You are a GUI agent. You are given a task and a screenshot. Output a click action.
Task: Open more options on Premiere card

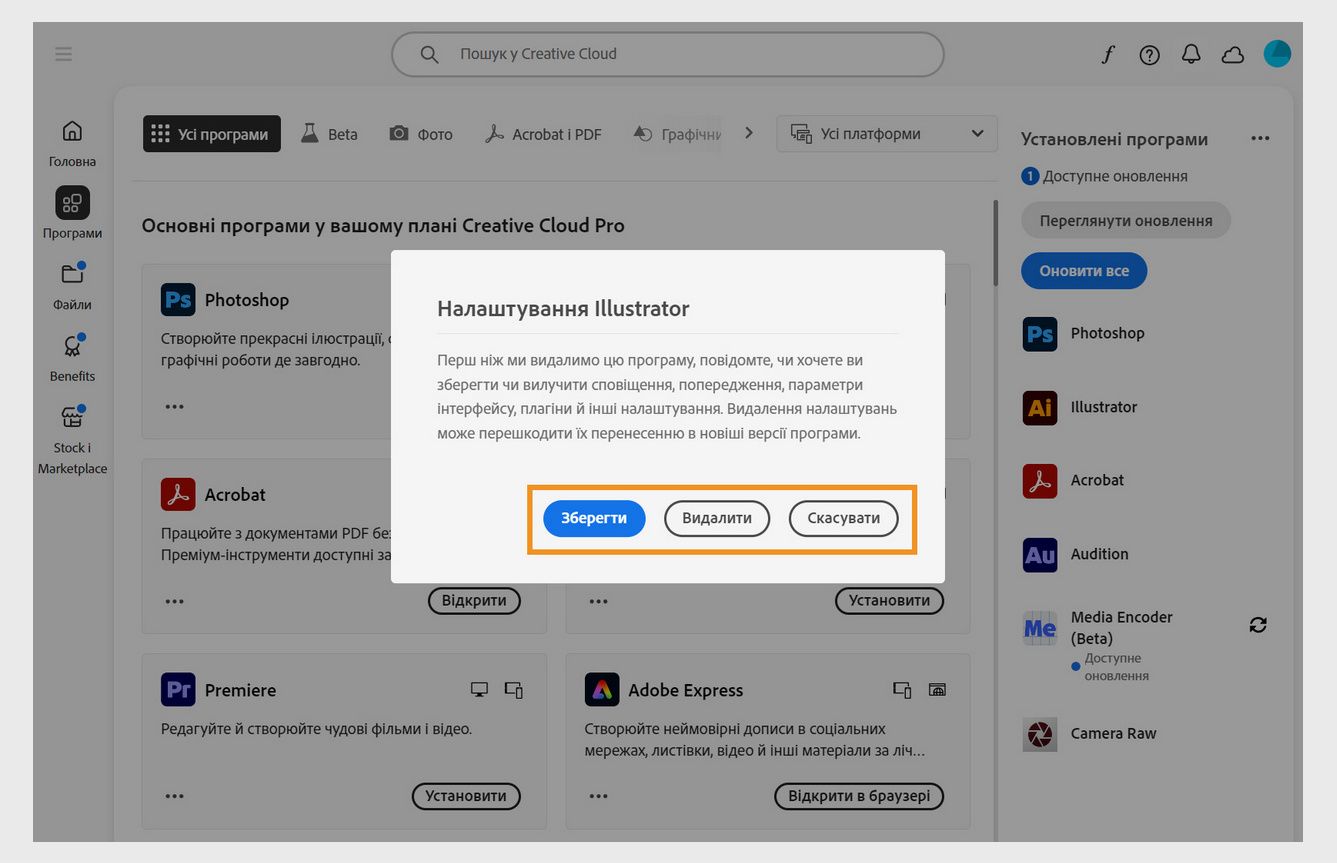click(x=175, y=797)
